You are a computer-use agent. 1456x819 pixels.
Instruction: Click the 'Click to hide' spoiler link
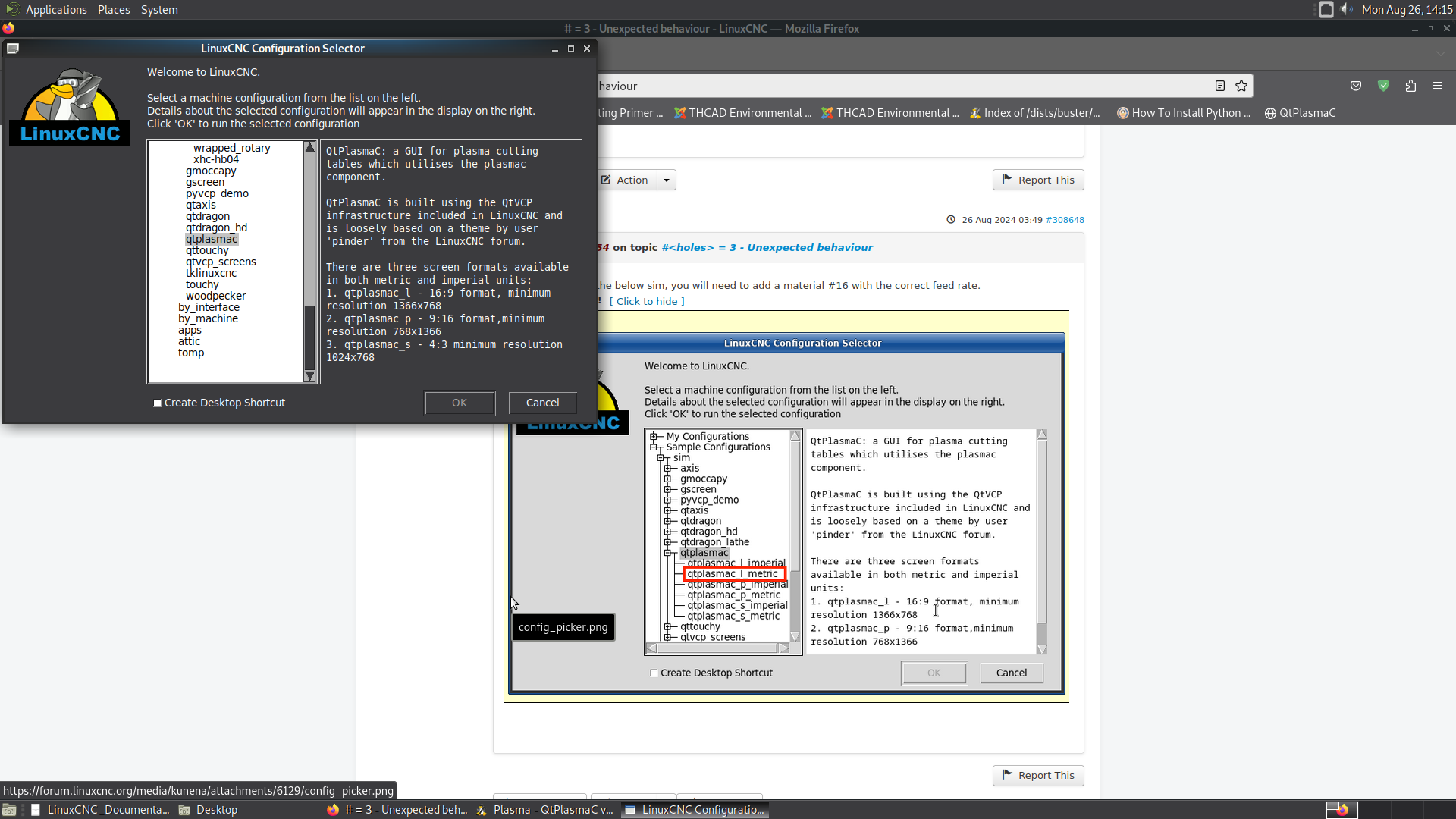coord(646,301)
